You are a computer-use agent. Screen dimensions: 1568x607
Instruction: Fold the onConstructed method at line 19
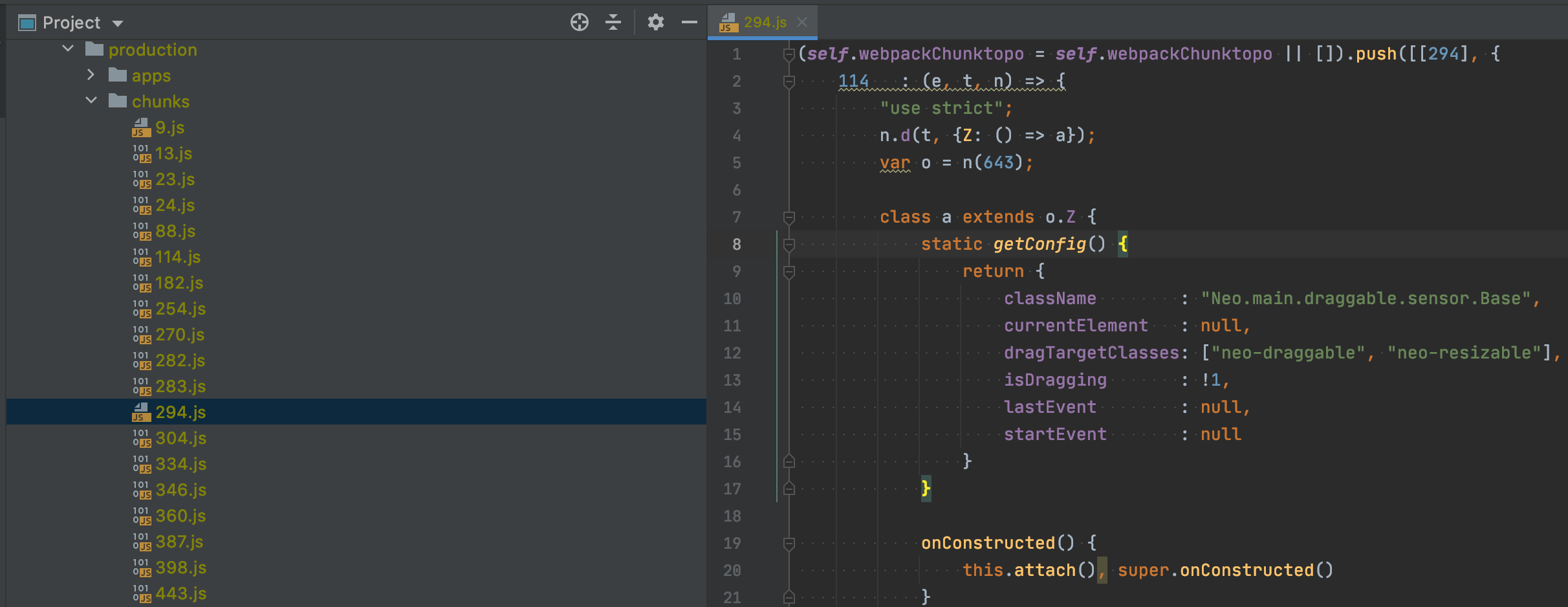pyautogui.click(x=789, y=544)
